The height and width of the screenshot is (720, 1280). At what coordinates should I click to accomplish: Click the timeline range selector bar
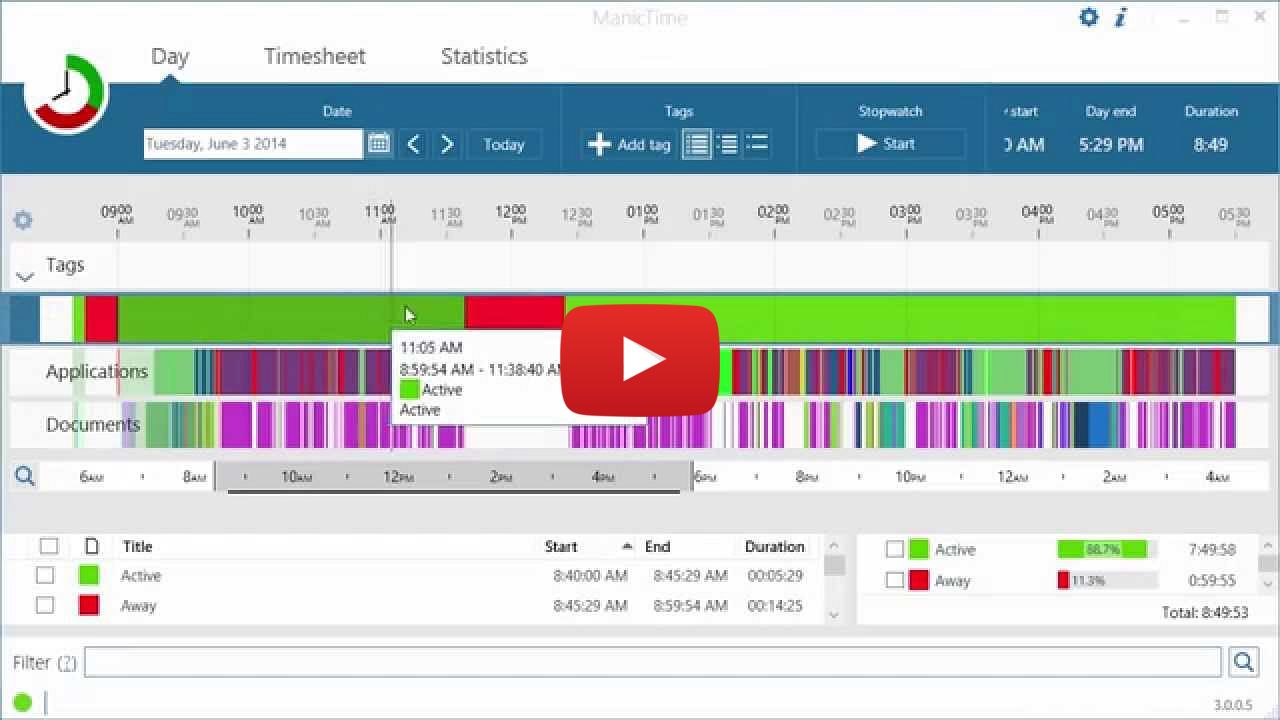[453, 476]
